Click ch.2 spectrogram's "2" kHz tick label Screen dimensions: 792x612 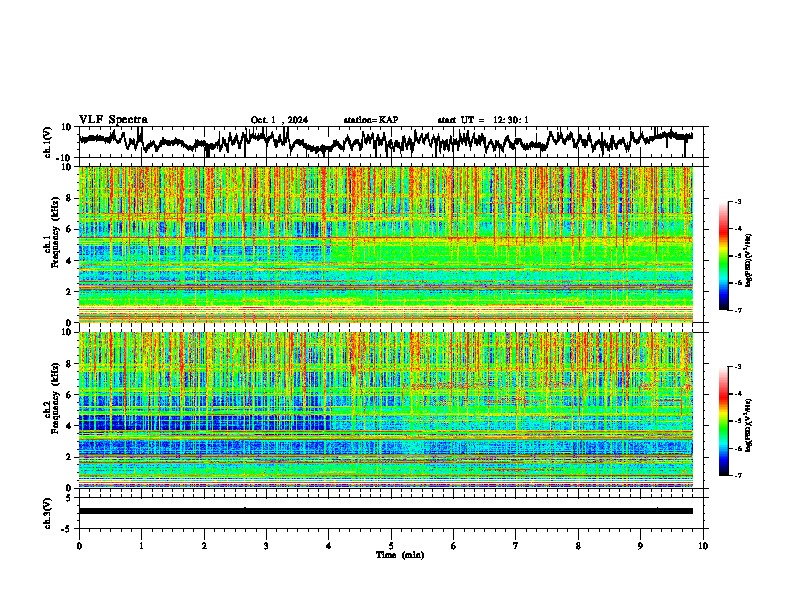pos(69,457)
